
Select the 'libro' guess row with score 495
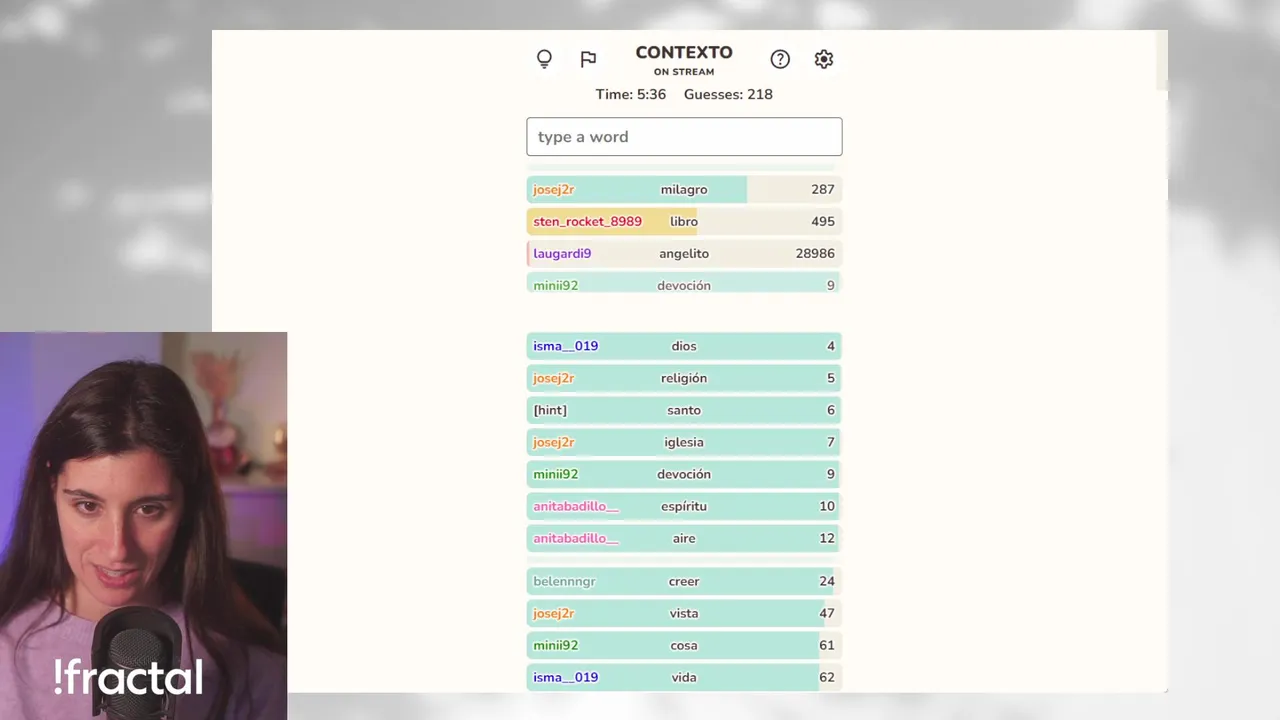click(x=684, y=222)
